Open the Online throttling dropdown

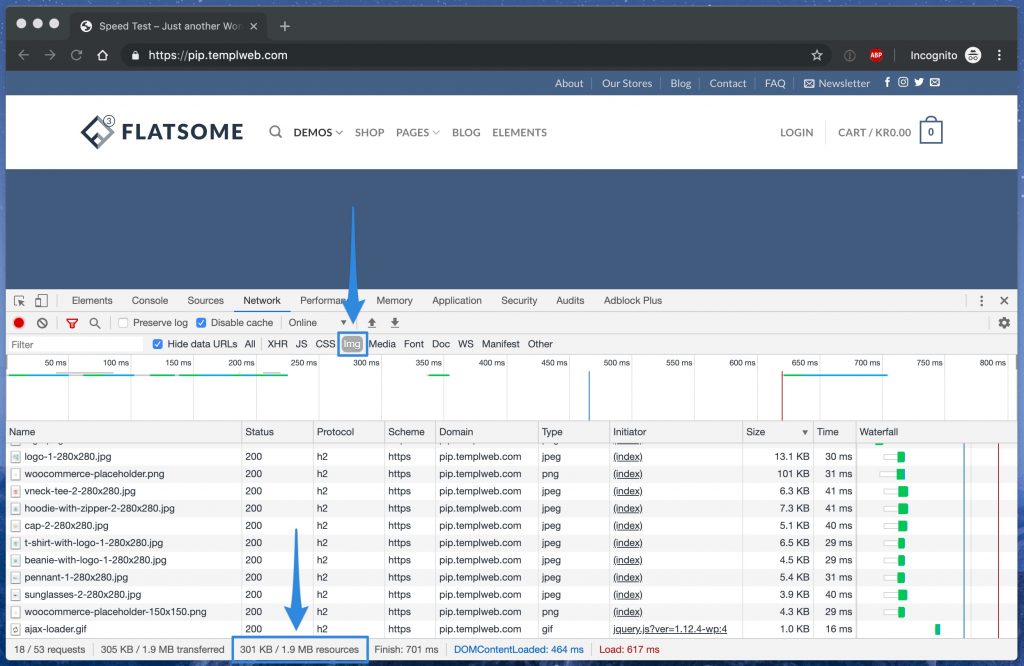coord(317,323)
